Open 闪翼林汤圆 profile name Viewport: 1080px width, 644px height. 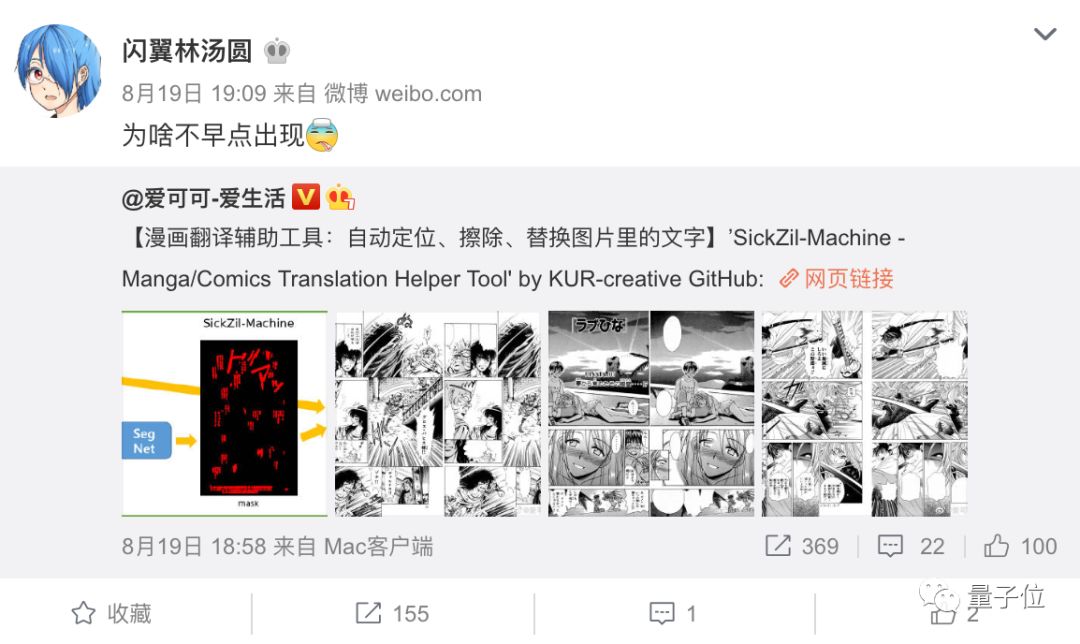coord(187,50)
